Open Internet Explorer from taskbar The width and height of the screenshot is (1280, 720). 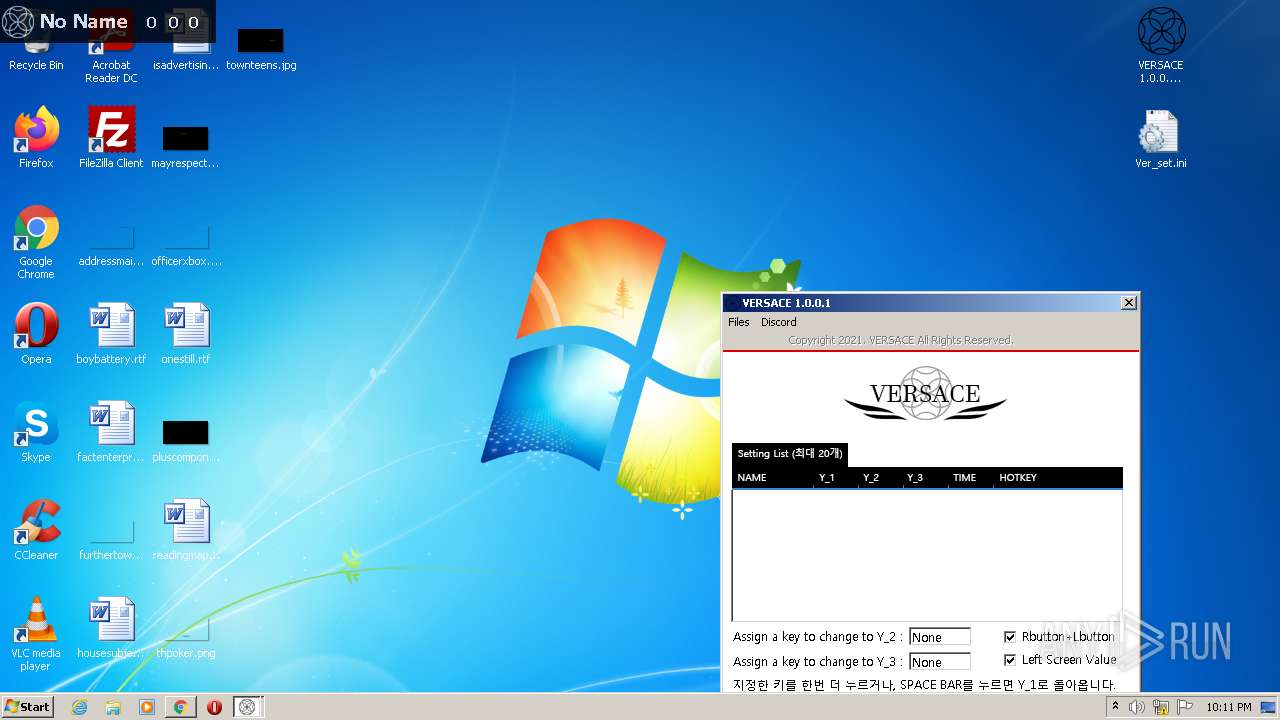click(80, 707)
